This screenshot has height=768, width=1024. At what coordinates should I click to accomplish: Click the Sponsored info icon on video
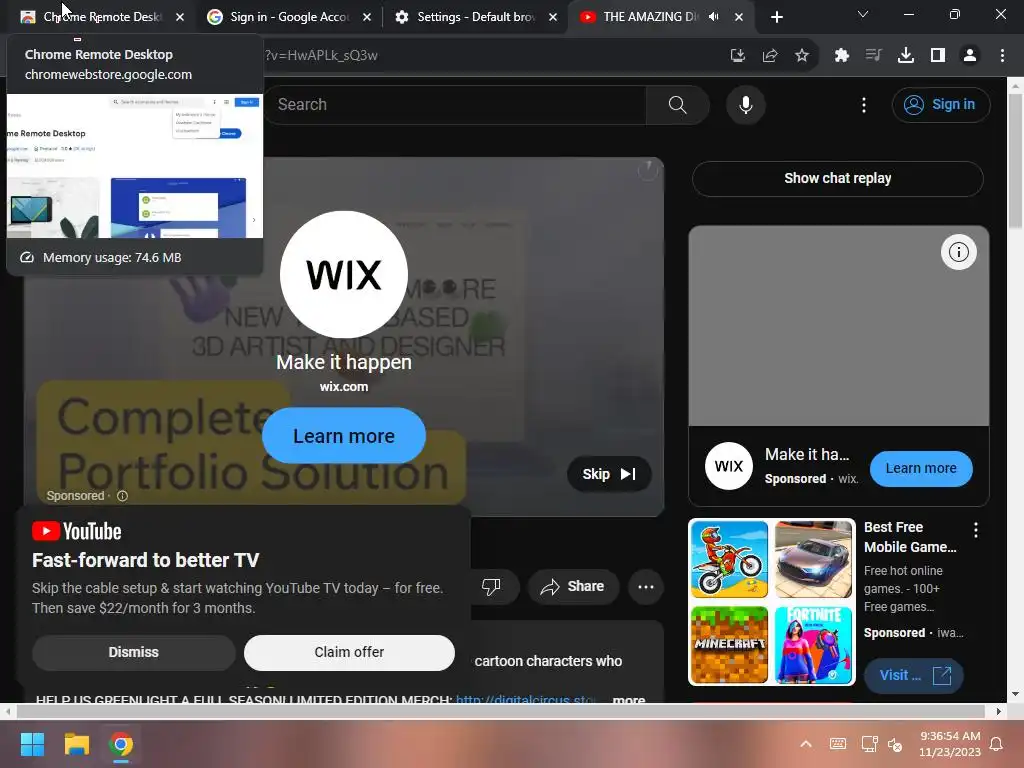click(122, 496)
